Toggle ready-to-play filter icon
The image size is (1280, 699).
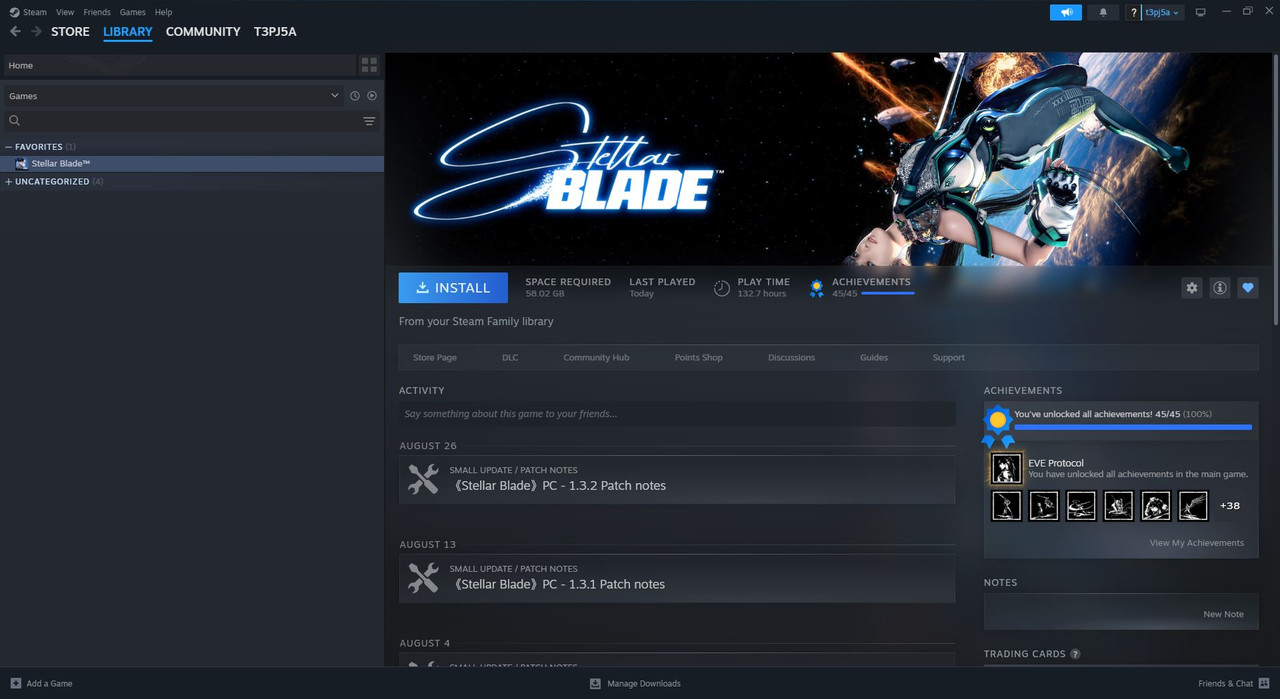(372, 96)
